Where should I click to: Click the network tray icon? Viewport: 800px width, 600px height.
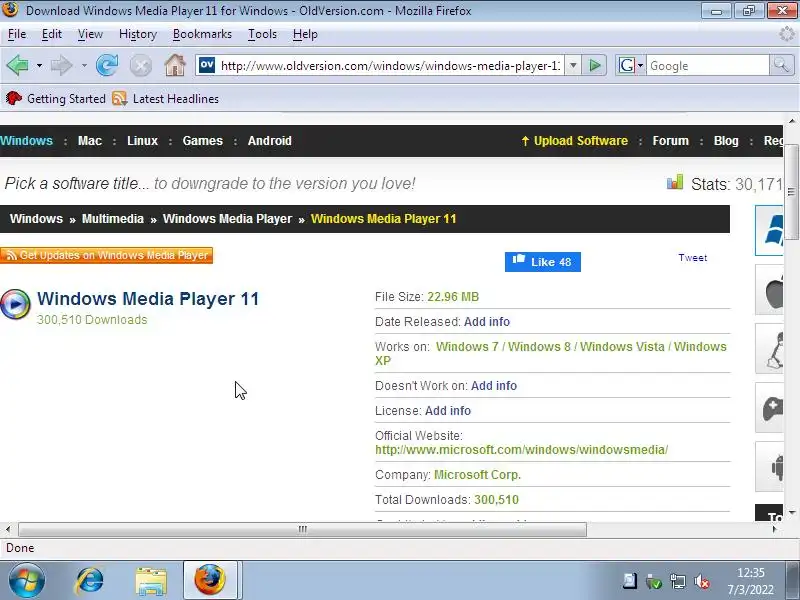coord(678,581)
